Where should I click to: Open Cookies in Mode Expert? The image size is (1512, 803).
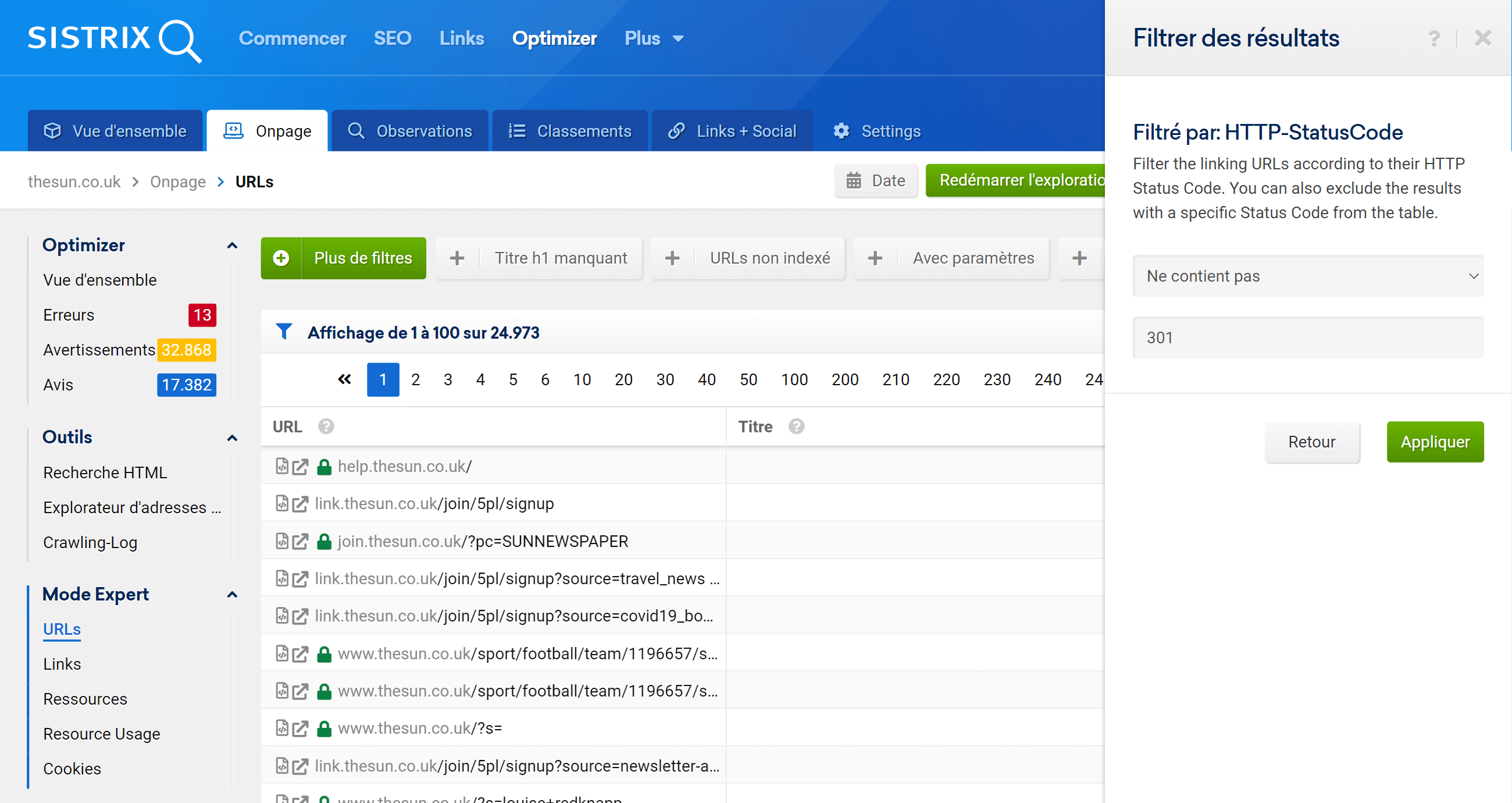click(x=72, y=769)
